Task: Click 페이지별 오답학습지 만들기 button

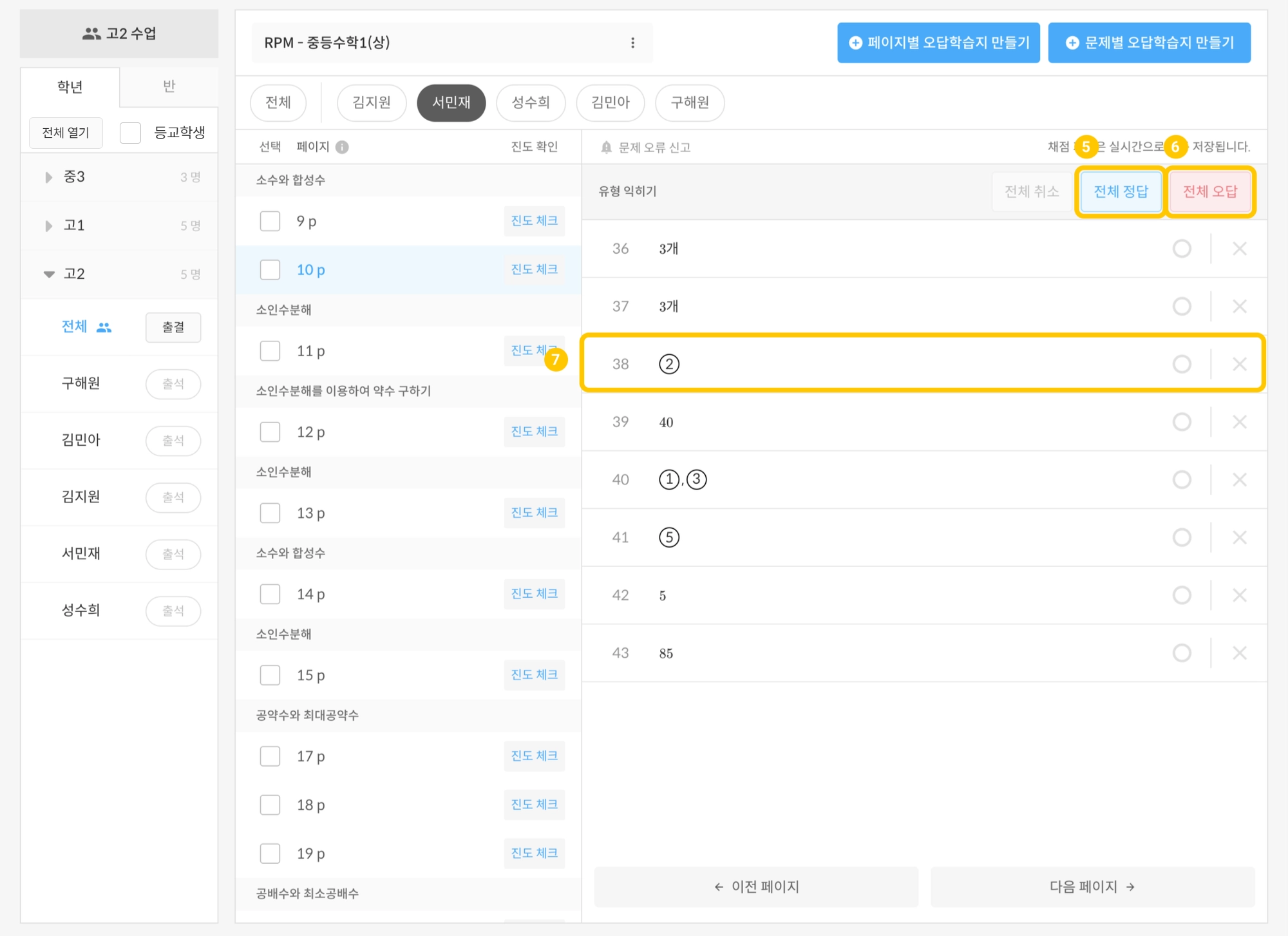Action: click(938, 43)
